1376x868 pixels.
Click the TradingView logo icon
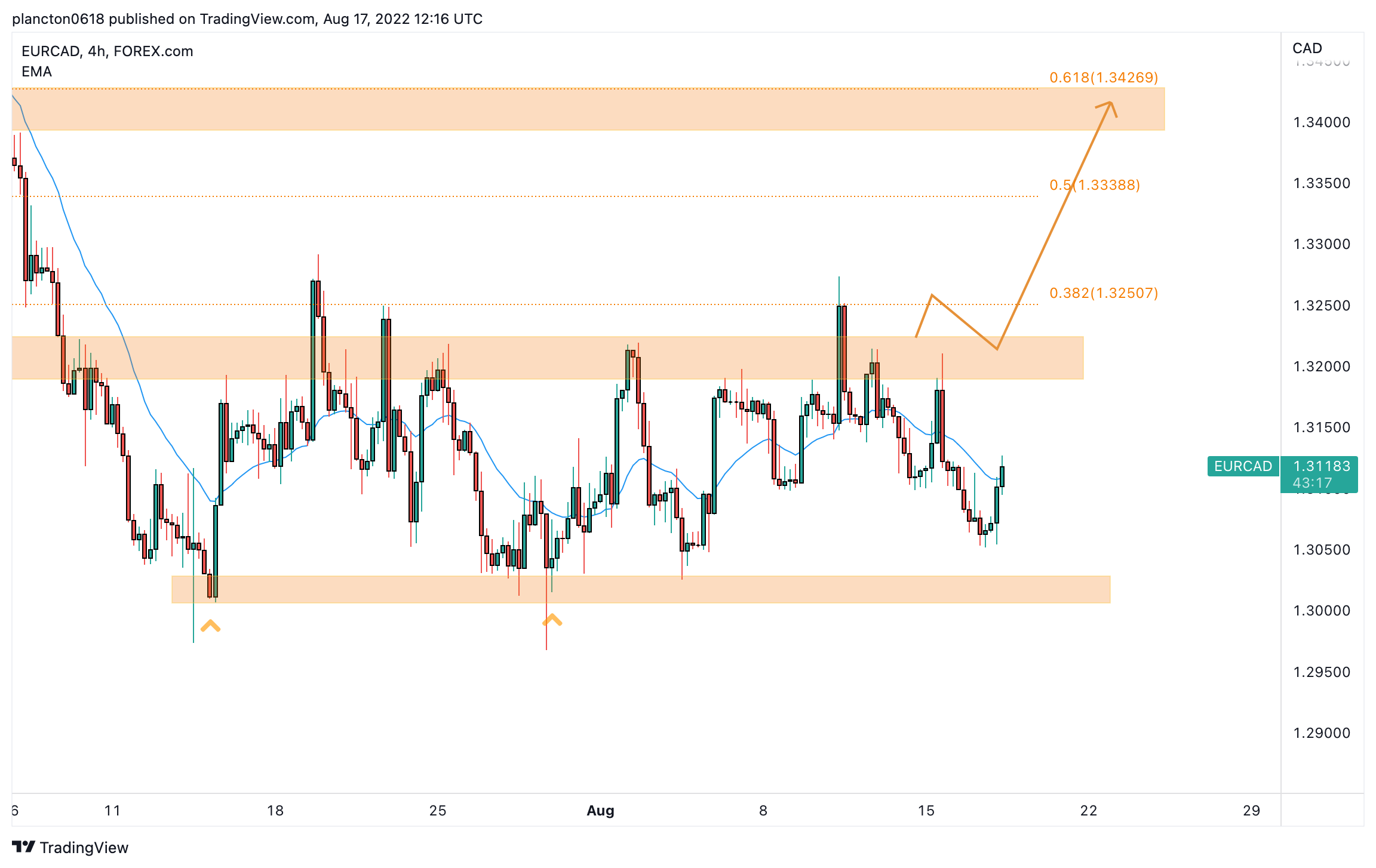coord(23,847)
